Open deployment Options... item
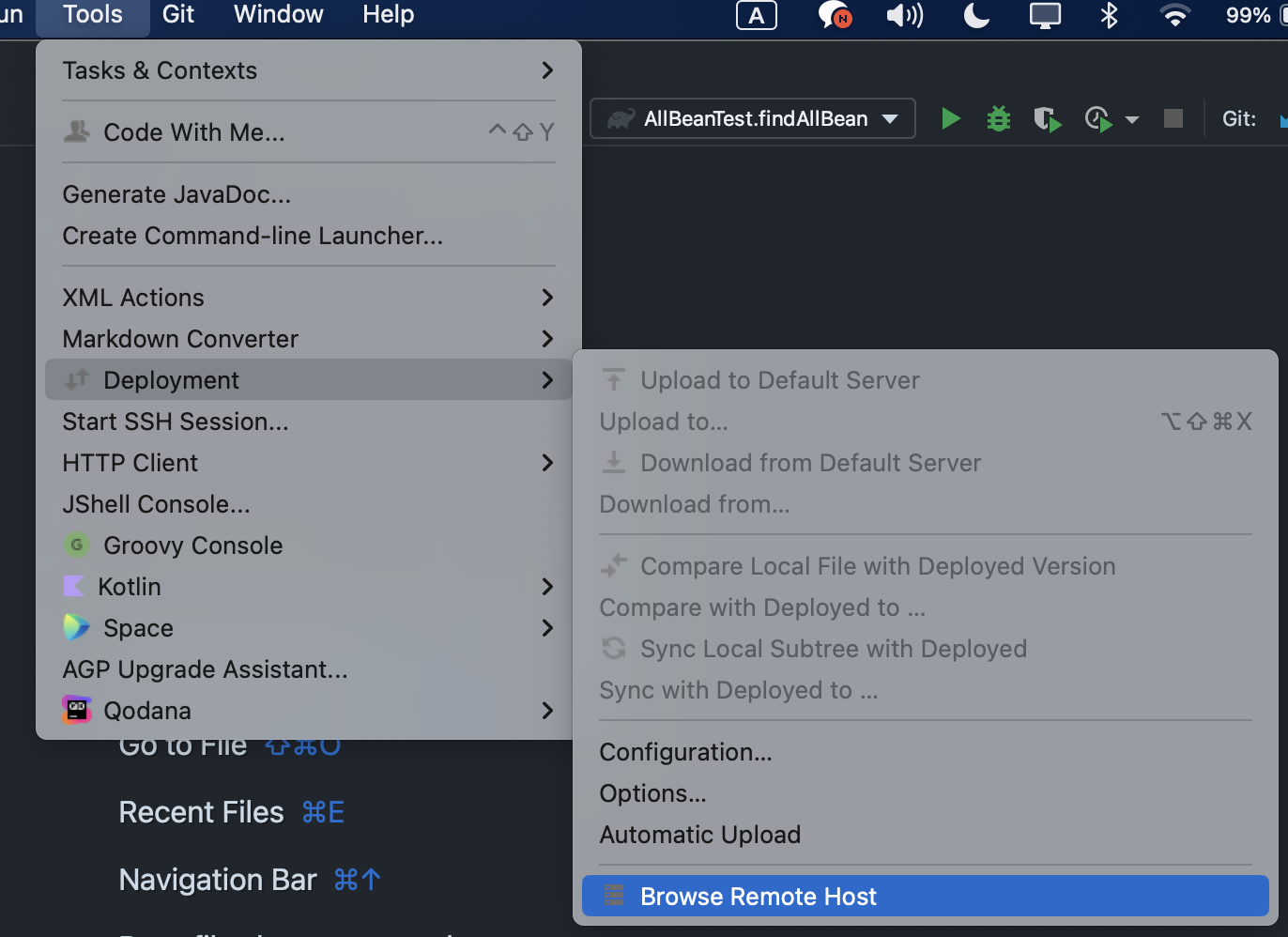The height and width of the screenshot is (937, 1288). 926,793
